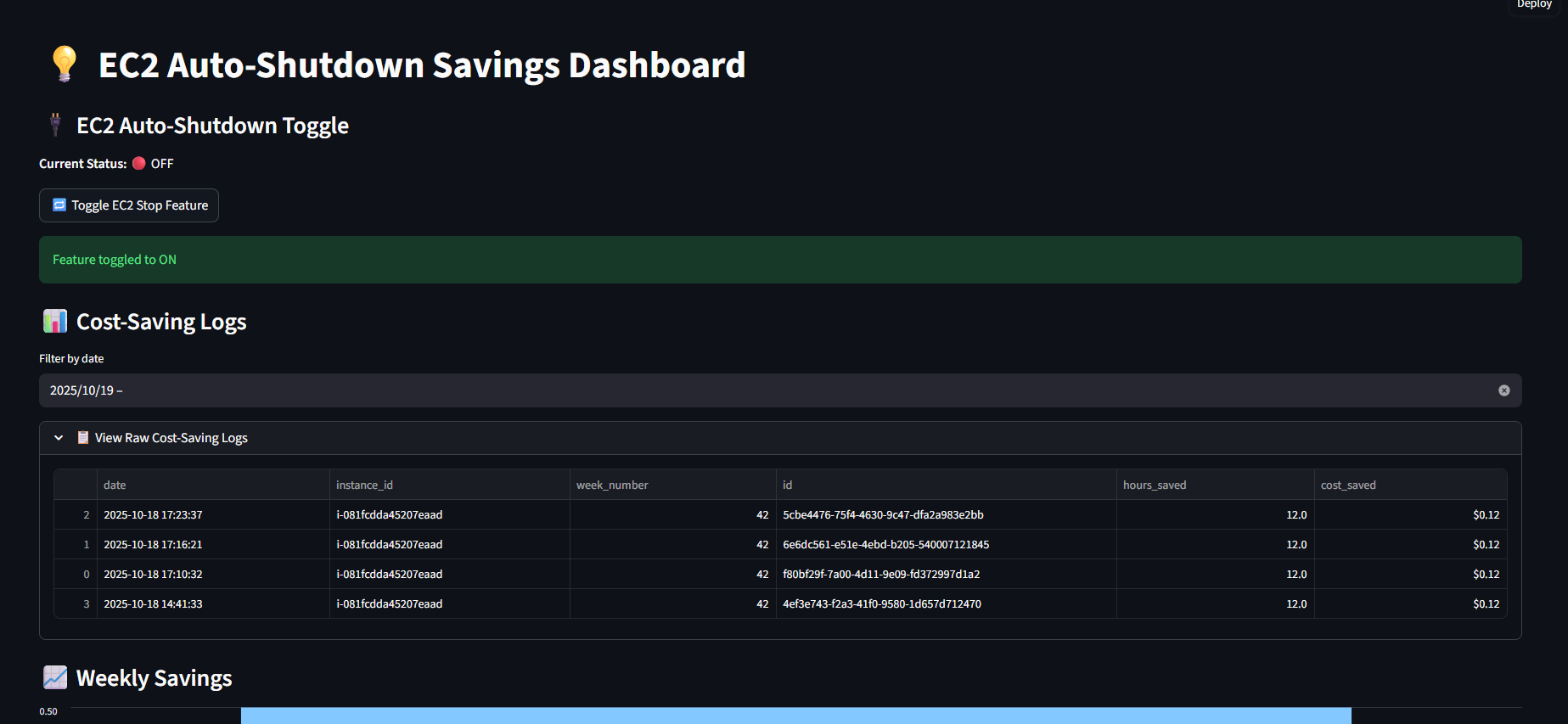Select cell 2025-10-18 17:23:37

pos(213,514)
